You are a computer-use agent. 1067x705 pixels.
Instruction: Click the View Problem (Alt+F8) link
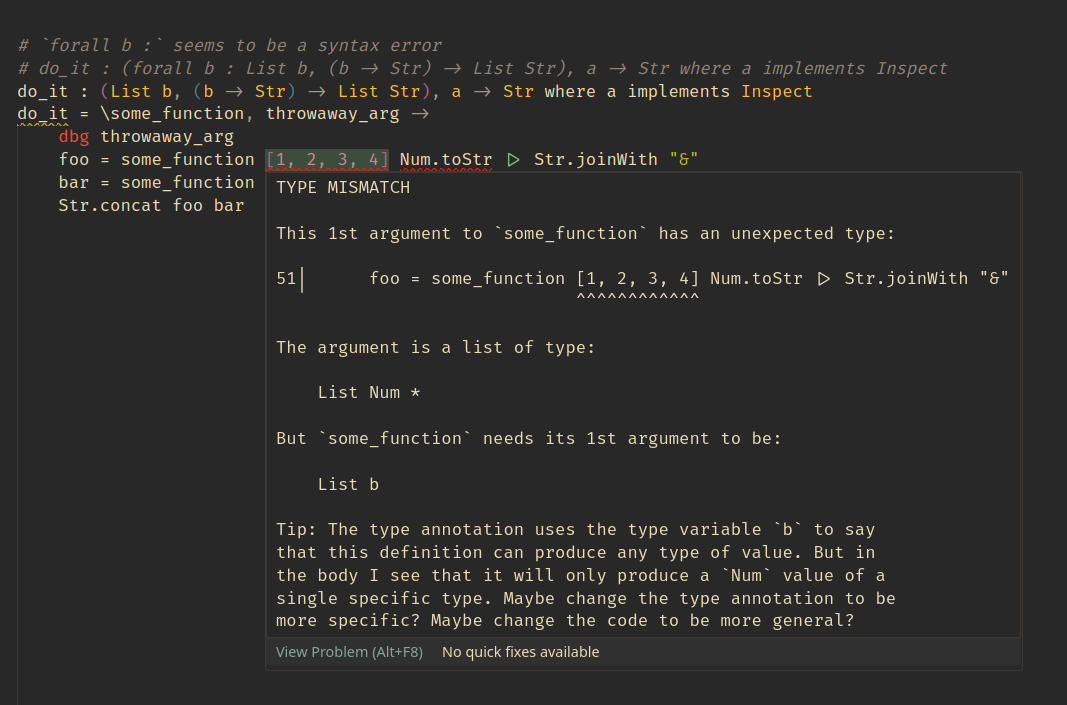(349, 652)
